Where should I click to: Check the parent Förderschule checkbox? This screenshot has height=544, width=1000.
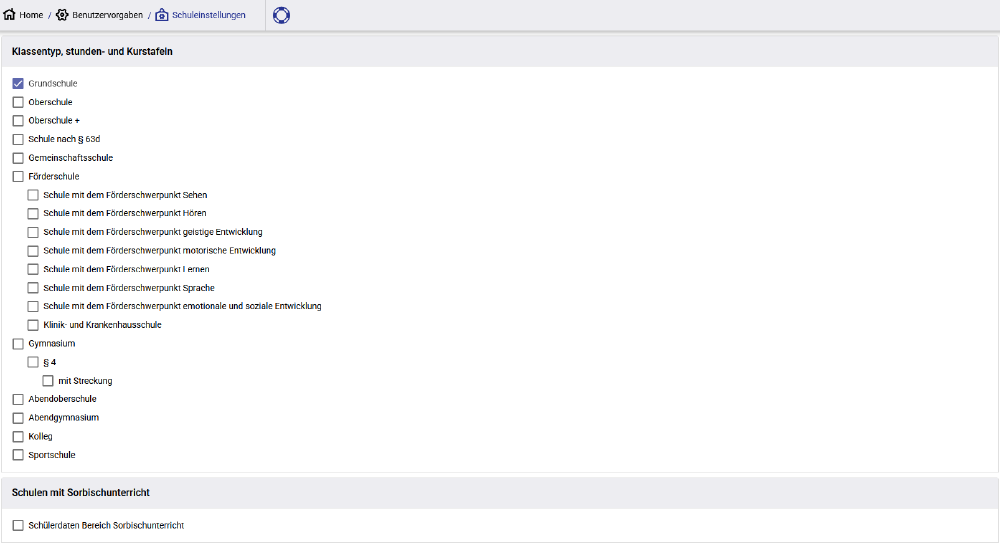[x=18, y=177]
